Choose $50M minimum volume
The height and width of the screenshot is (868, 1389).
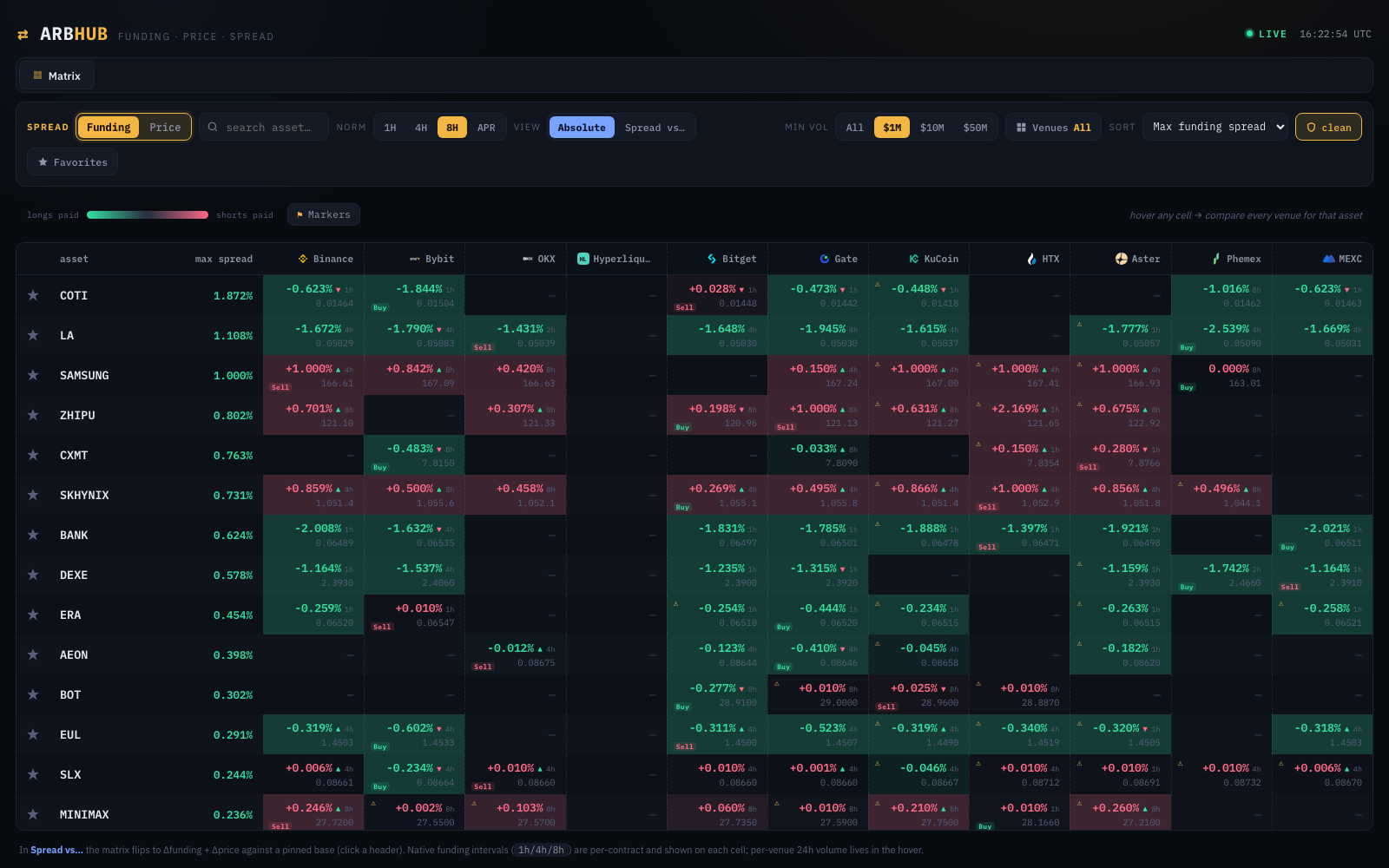[976, 128]
